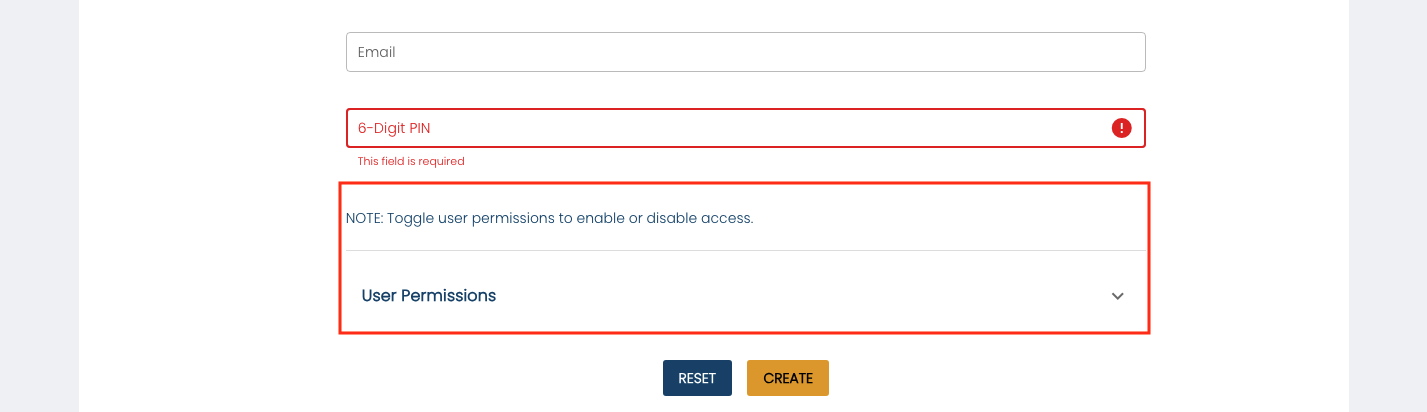Screen dimensions: 1427x412
Task: Click the NOTE about toggling user permissions
Action: pos(549,218)
